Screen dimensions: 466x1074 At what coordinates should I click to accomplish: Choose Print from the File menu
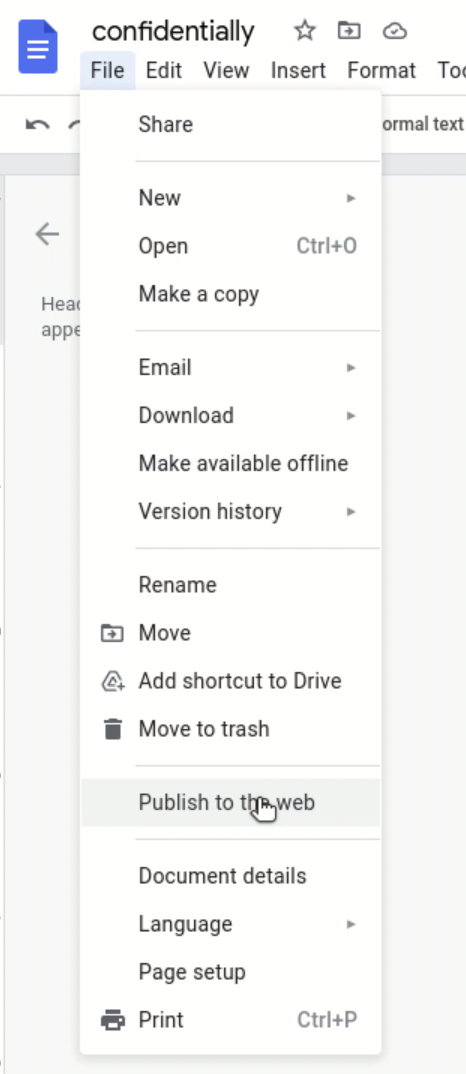tap(230, 1020)
